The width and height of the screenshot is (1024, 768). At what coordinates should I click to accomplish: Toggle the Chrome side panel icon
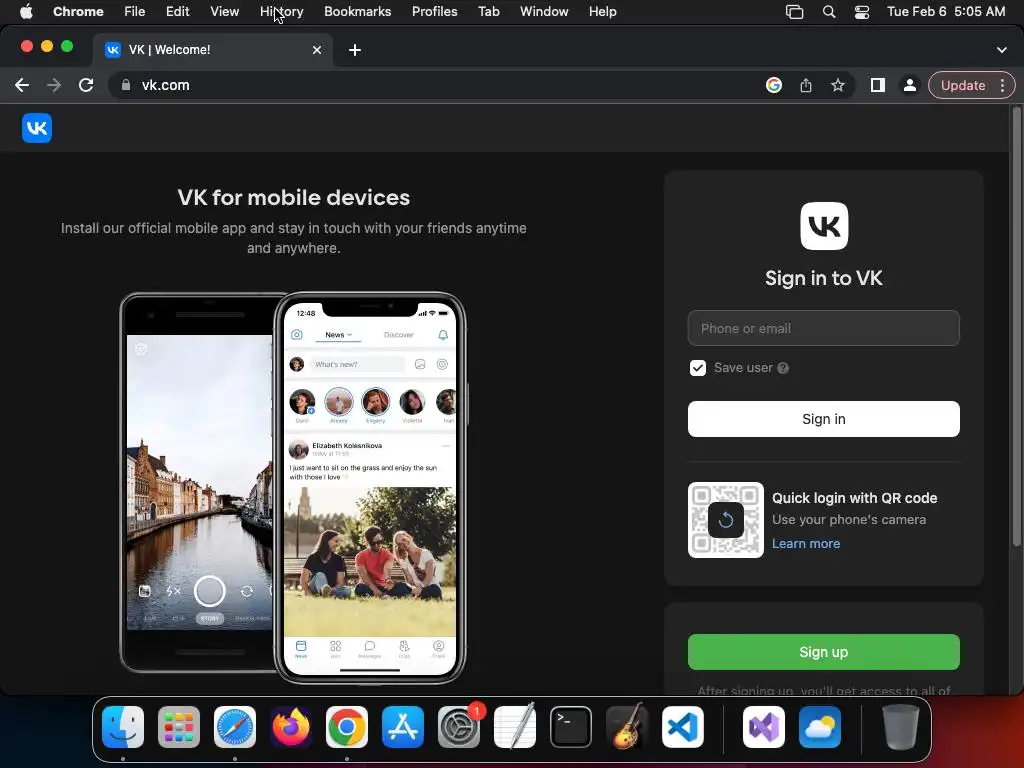point(878,86)
